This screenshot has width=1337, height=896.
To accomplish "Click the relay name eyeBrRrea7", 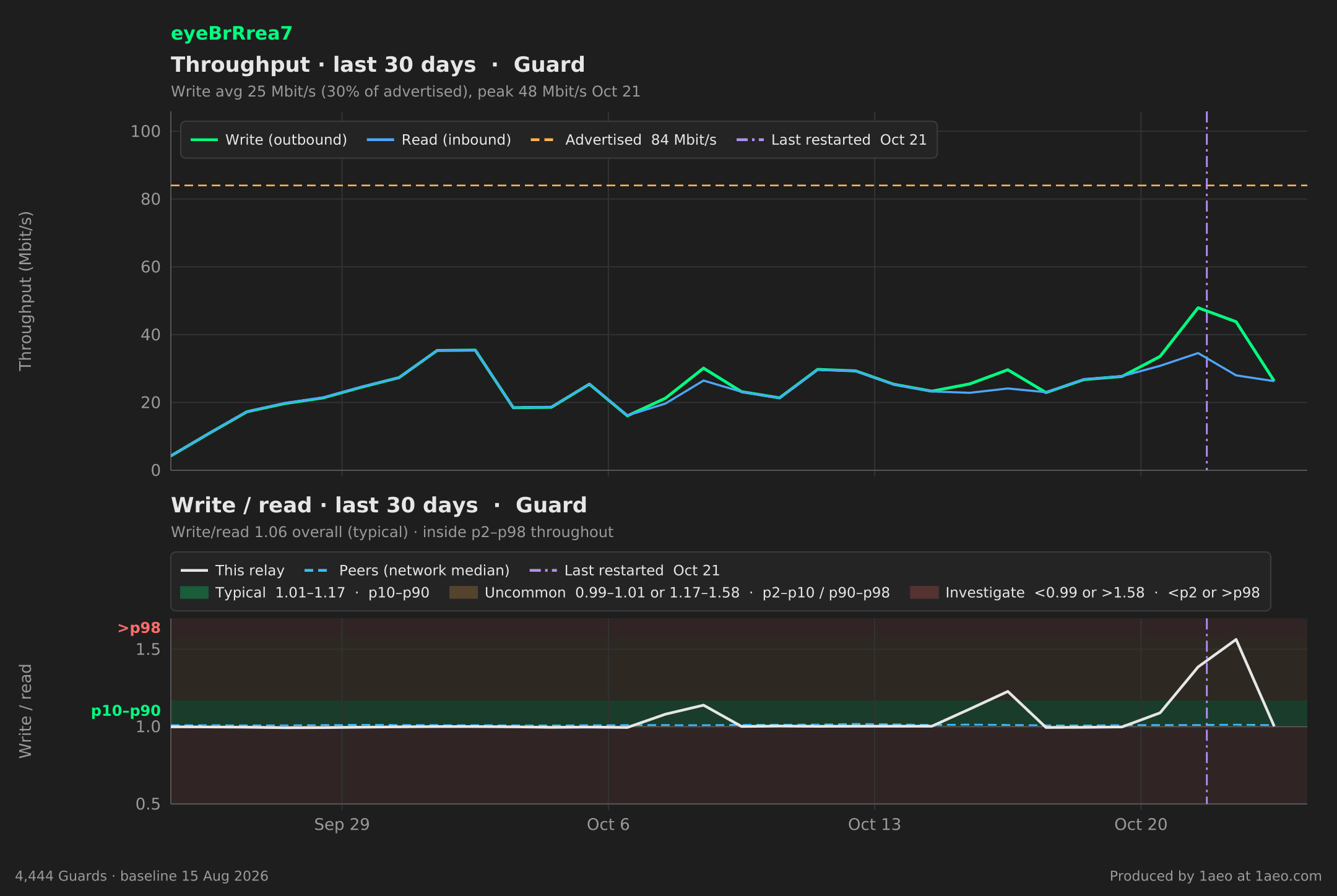I will click(x=231, y=33).
